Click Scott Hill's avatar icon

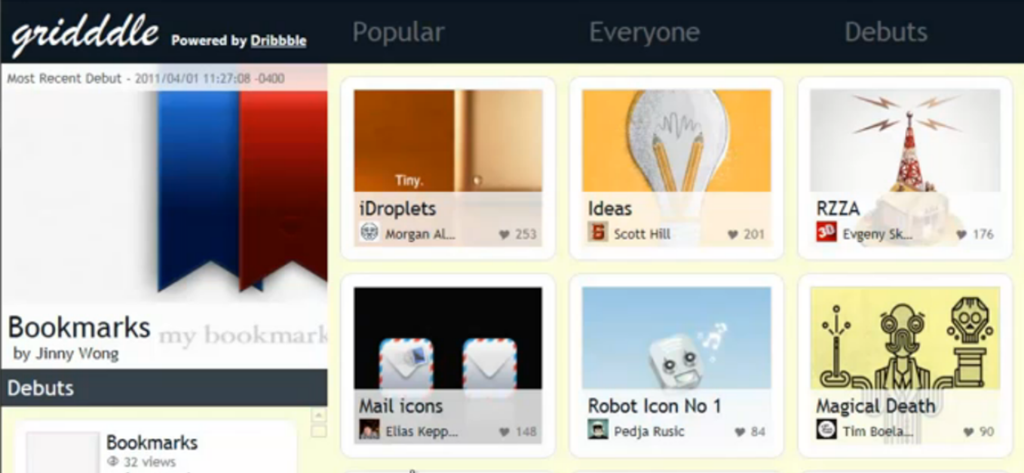(x=598, y=233)
